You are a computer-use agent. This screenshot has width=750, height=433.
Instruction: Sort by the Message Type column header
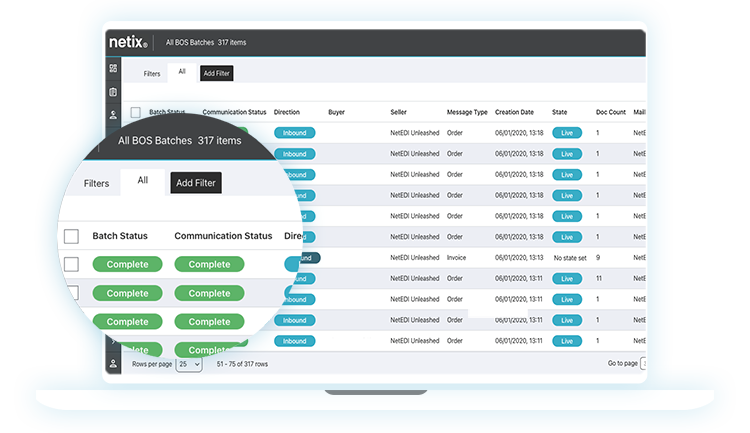coord(467,112)
